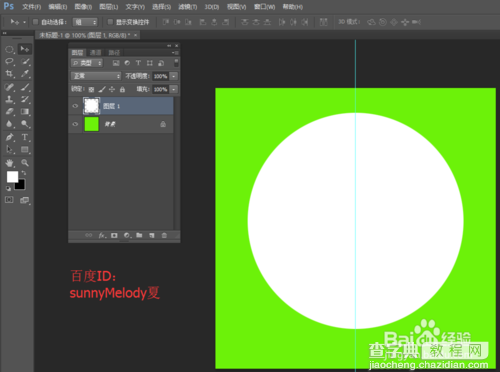The image size is (500, 372).
Task: Open the 图像(I) menu
Action: click(x=83, y=7)
